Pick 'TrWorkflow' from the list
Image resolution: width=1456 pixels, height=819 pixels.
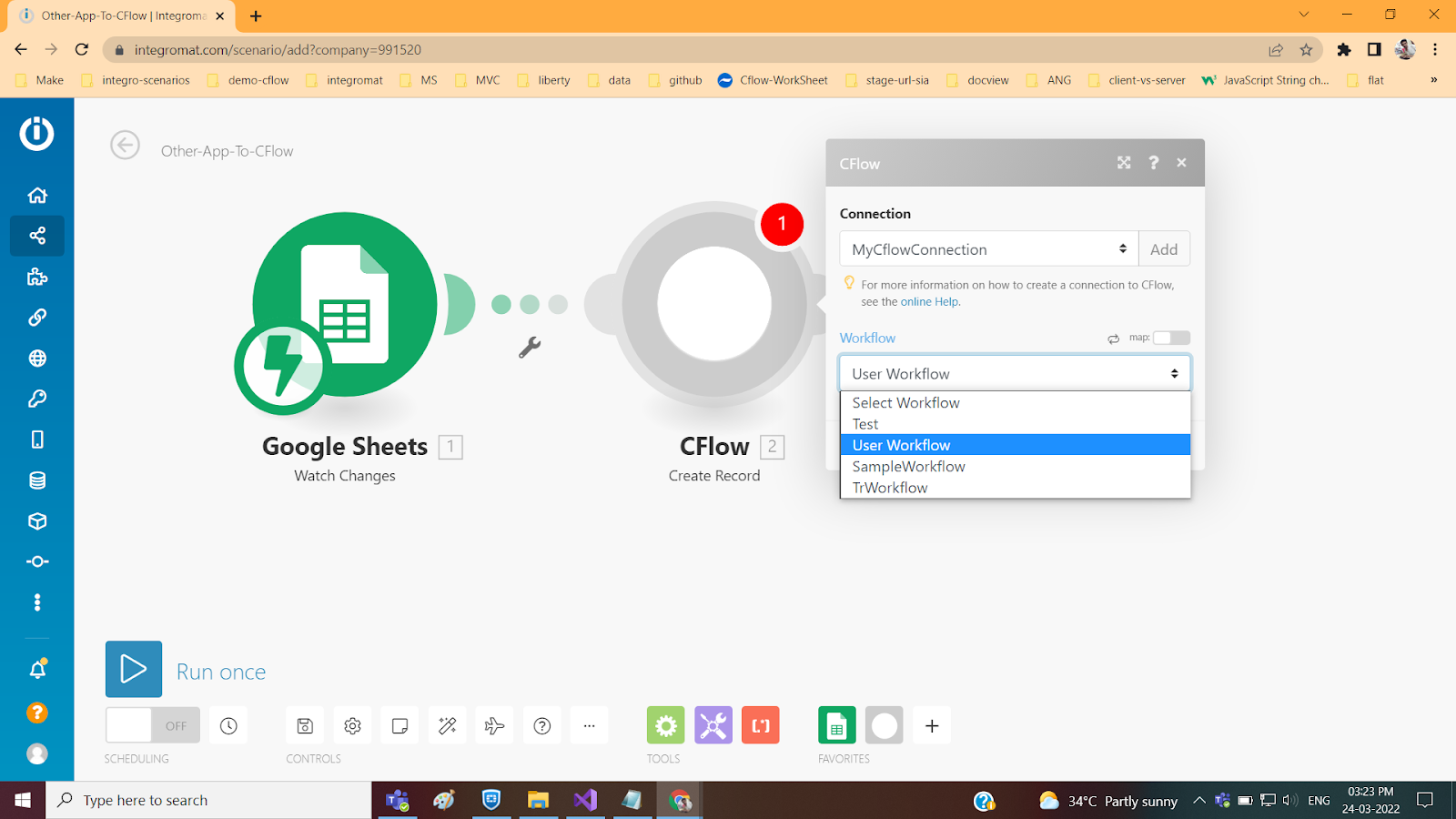pos(1015,488)
